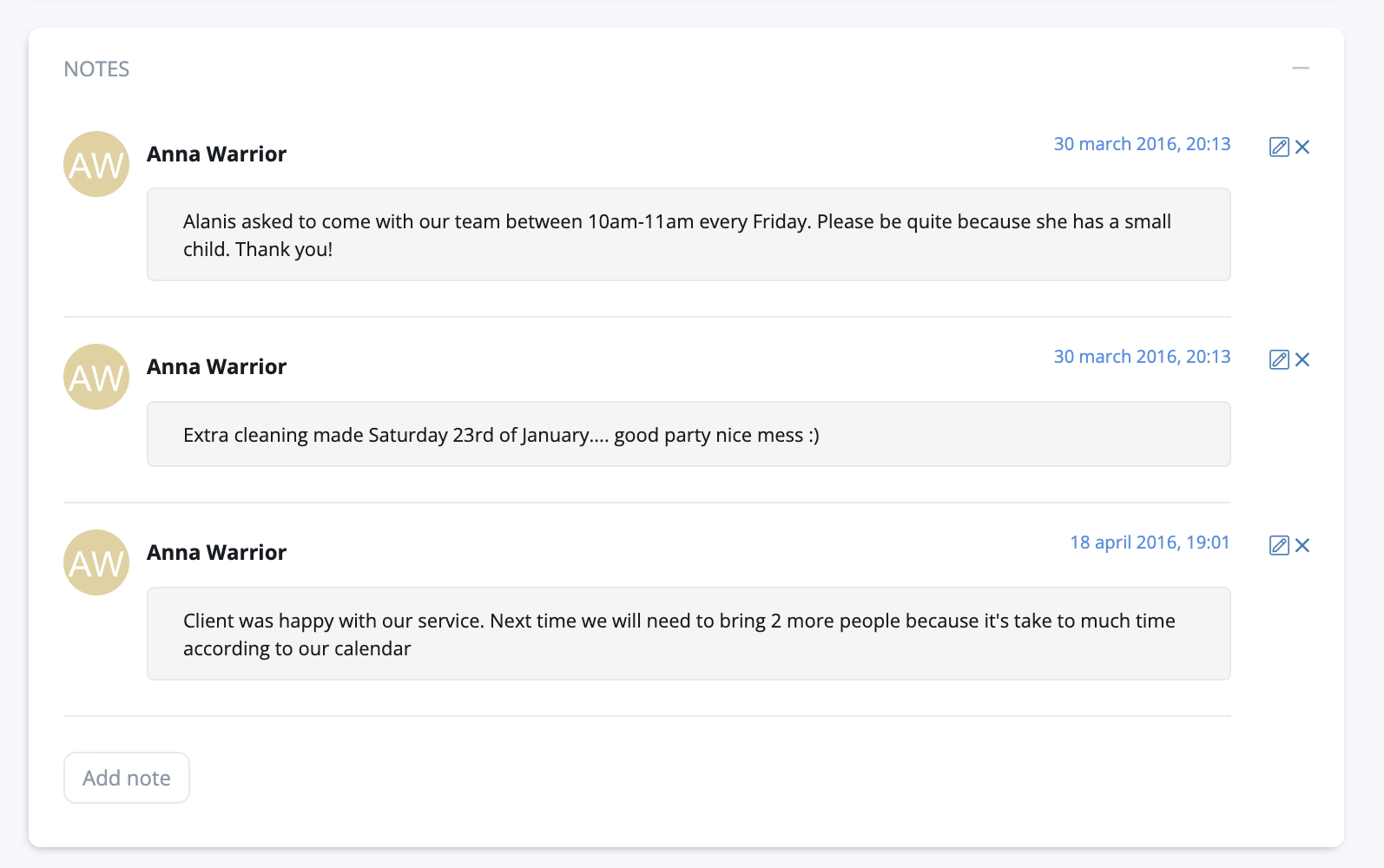1384x868 pixels.
Task: Collapse the Notes panel with minus icon
Action: pyautogui.click(x=1300, y=68)
